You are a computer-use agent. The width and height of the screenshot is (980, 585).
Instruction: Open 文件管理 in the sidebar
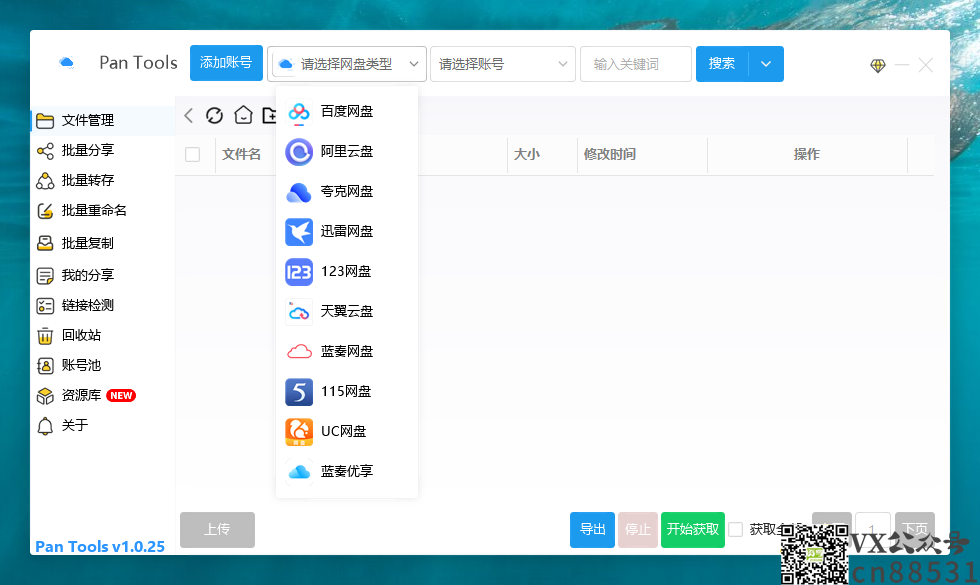[x=102, y=120]
